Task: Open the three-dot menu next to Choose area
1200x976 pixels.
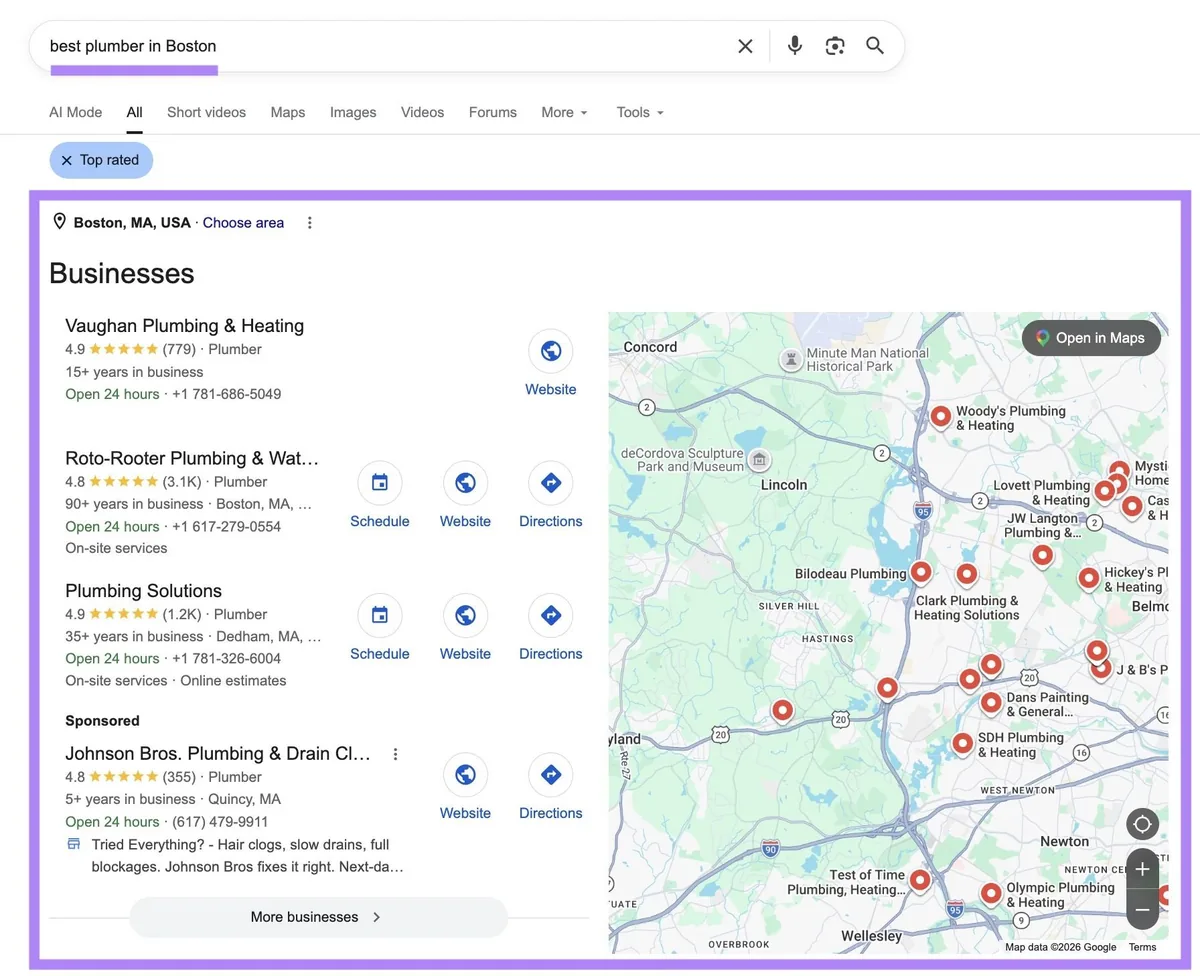Action: tap(310, 223)
